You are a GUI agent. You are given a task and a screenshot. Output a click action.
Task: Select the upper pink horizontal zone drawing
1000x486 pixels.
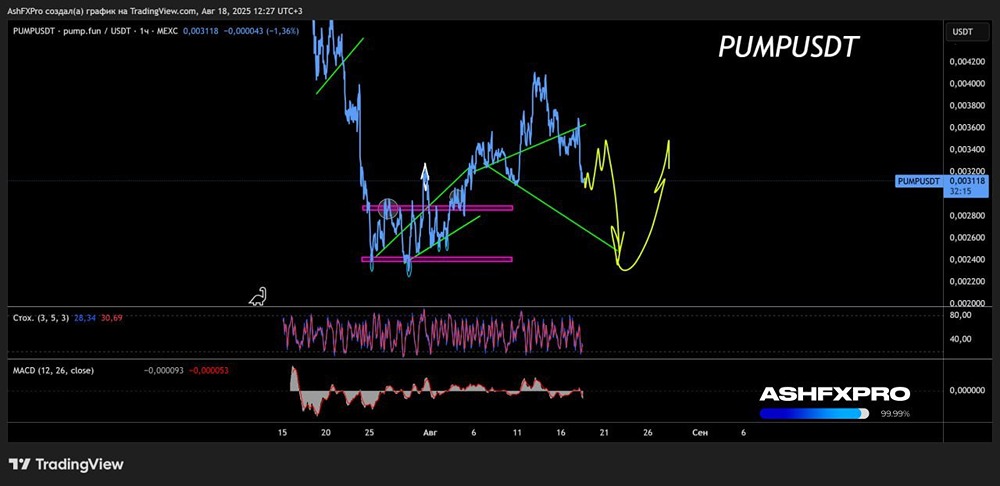point(438,208)
